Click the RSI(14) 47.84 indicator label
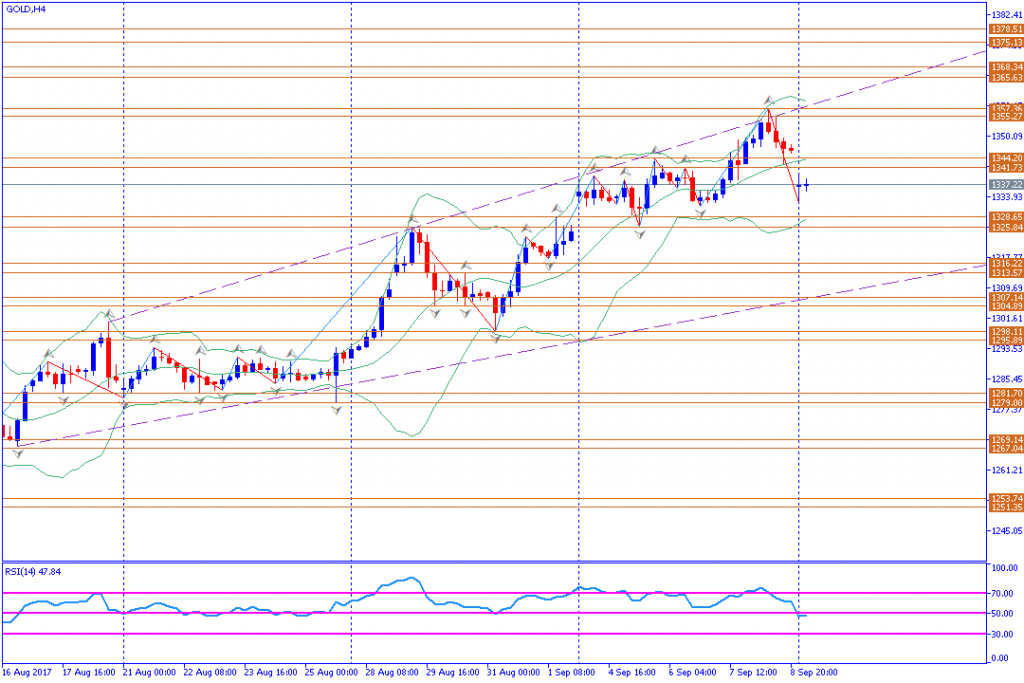Screen dimensions: 1024x683 (33, 571)
